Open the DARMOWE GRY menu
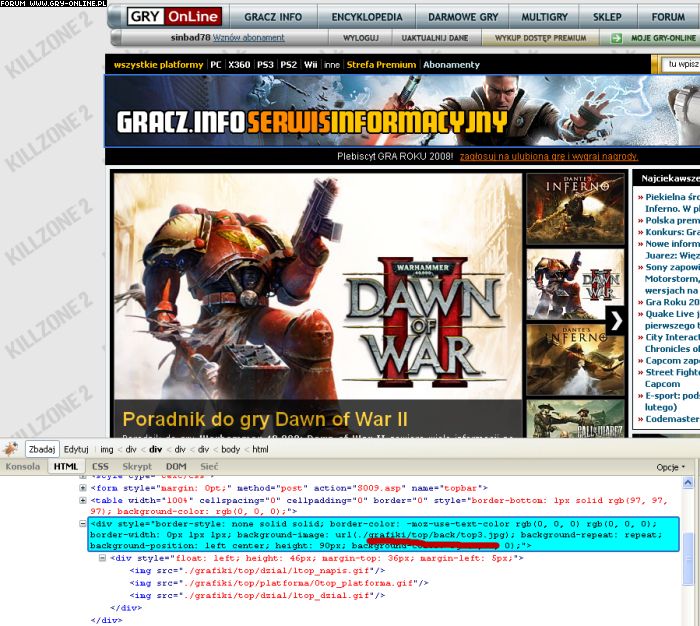Image resolution: width=700 pixels, height=626 pixels. point(463,17)
